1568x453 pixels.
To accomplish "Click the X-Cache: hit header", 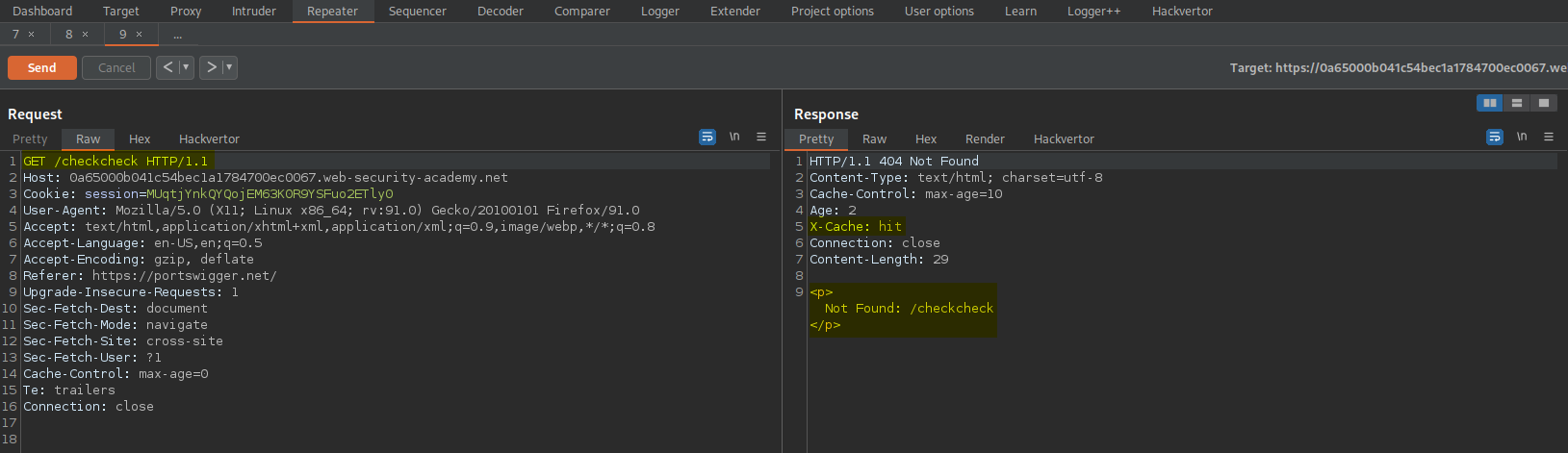I will [x=856, y=226].
